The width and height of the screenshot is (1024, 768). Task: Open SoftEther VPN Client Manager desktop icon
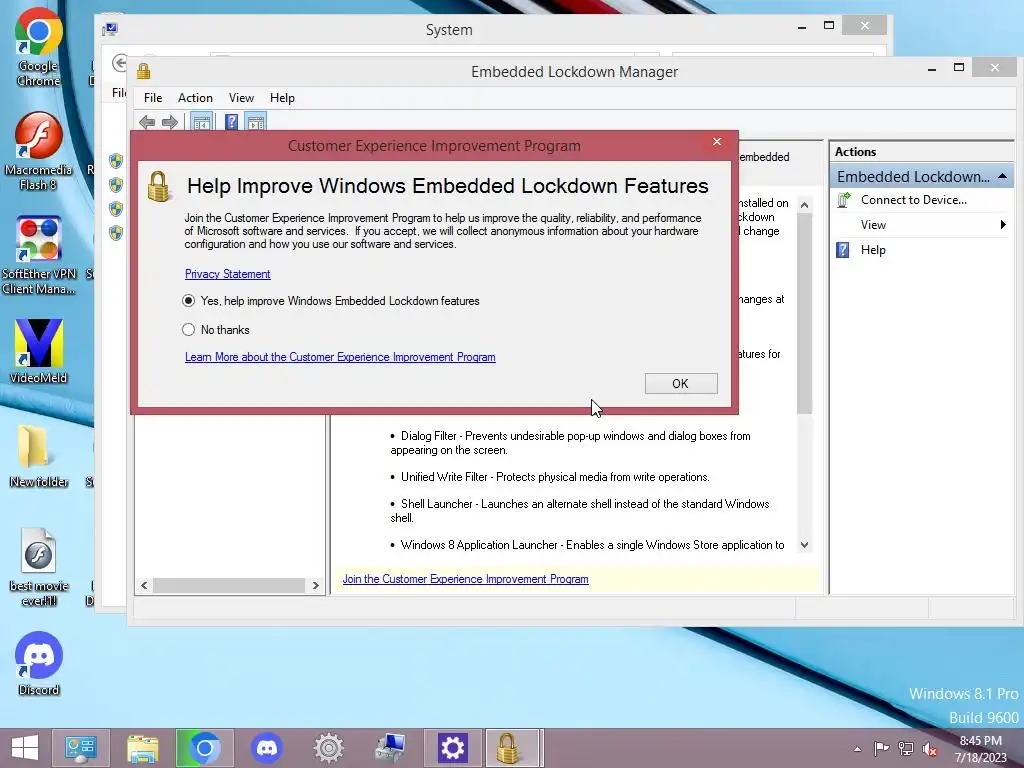click(39, 255)
